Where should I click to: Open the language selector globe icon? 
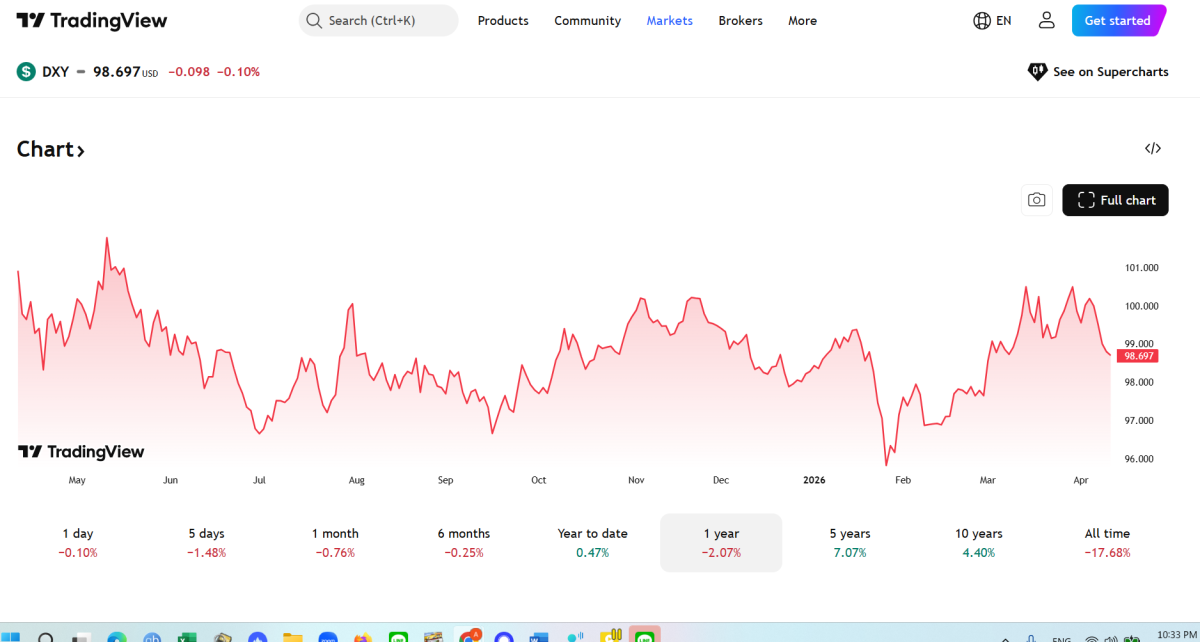(982, 20)
